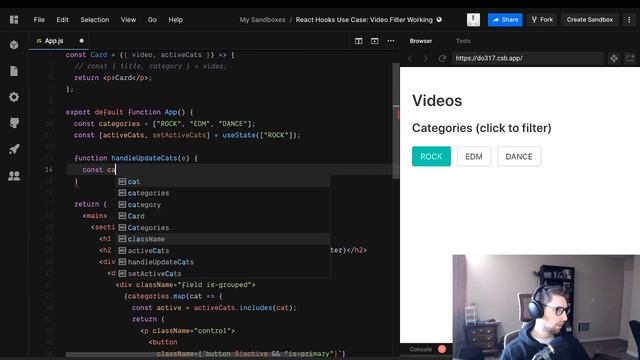Open the GitHub sidebar icon

[14, 123]
